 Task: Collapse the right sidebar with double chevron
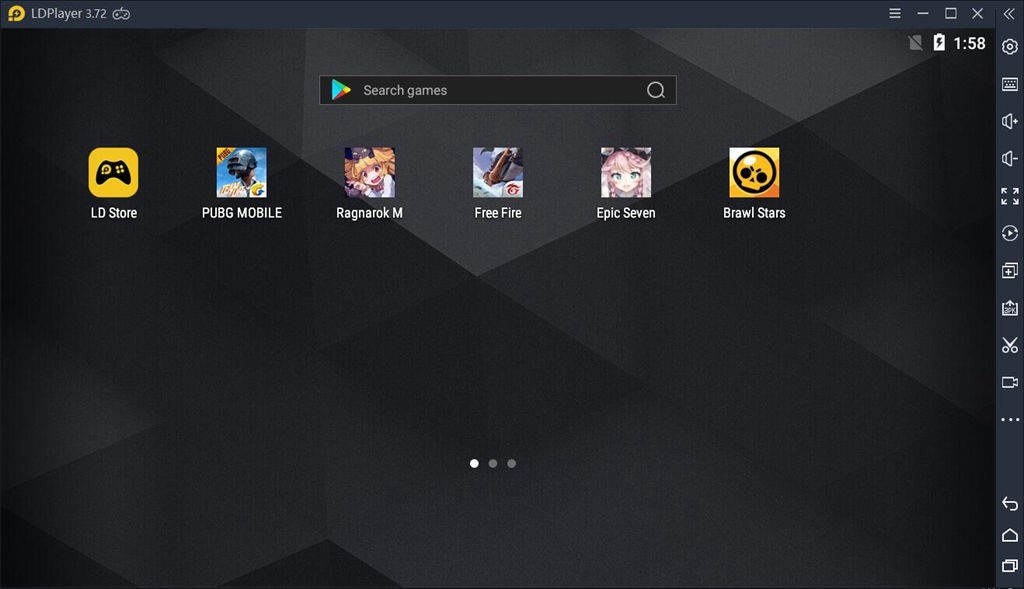1009,14
